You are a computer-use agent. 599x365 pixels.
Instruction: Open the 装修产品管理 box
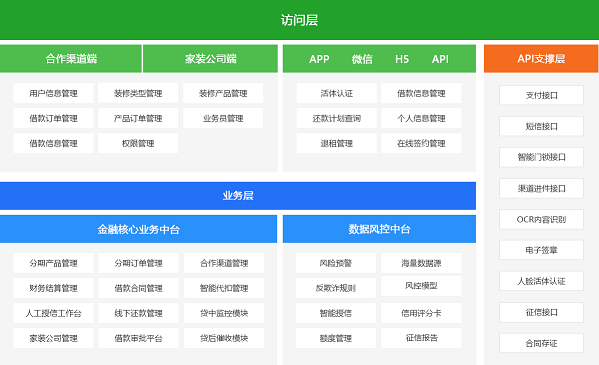click(223, 93)
